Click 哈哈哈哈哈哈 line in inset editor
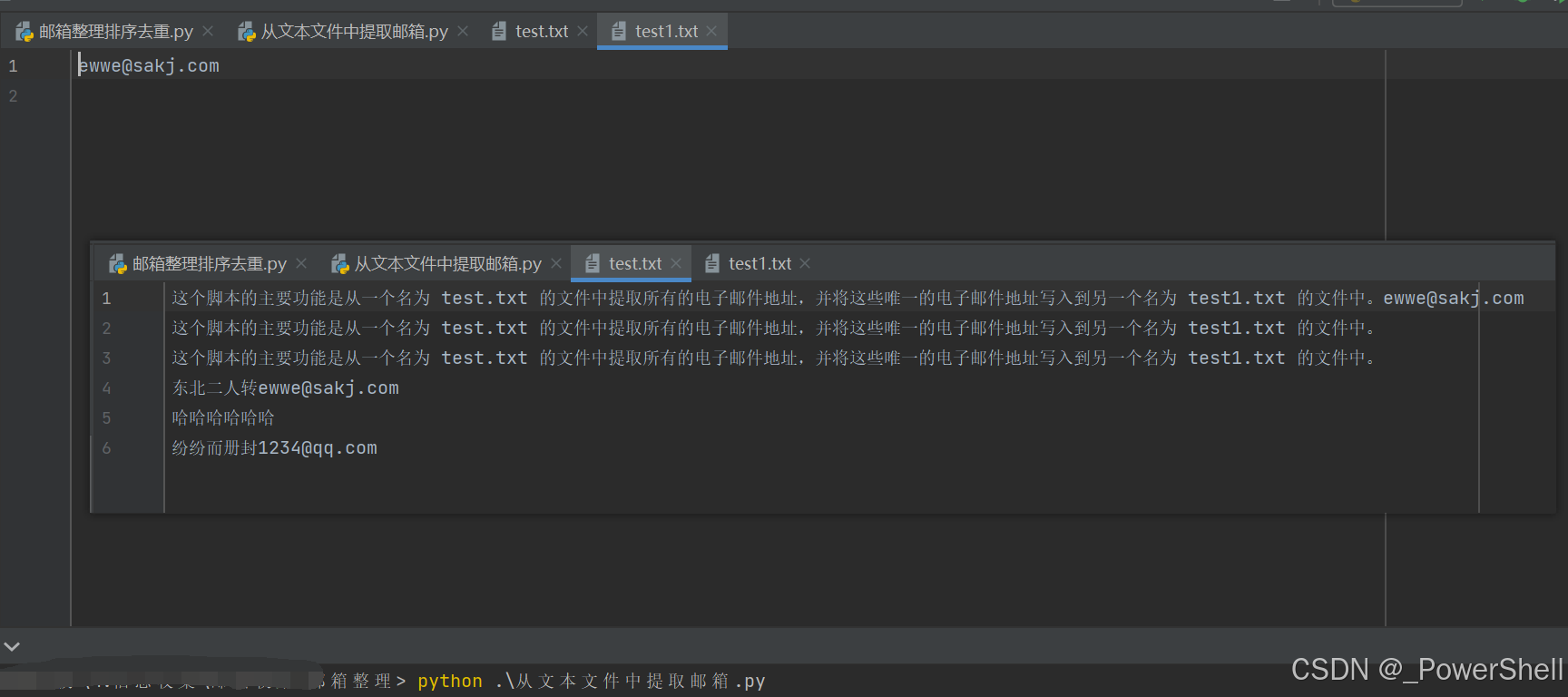The width and height of the screenshot is (1568, 697). coord(223,418)
